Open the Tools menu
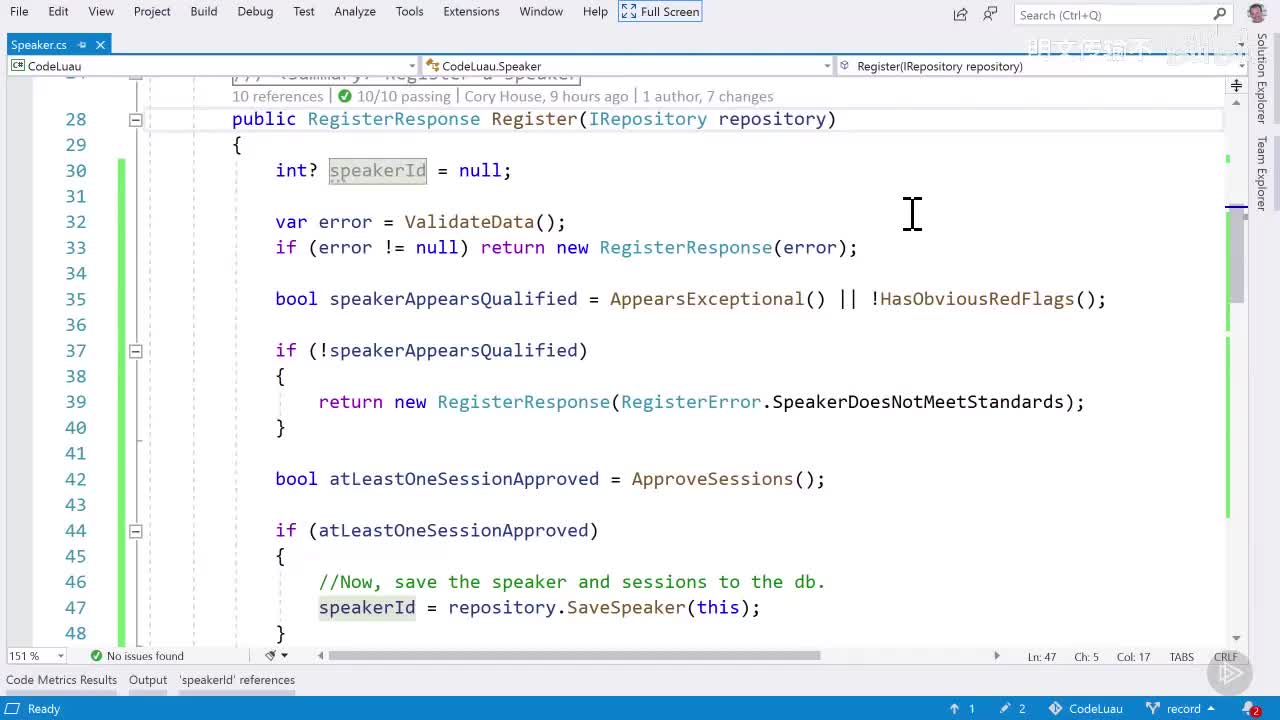Screen dimensions: 1280x720 409,11
